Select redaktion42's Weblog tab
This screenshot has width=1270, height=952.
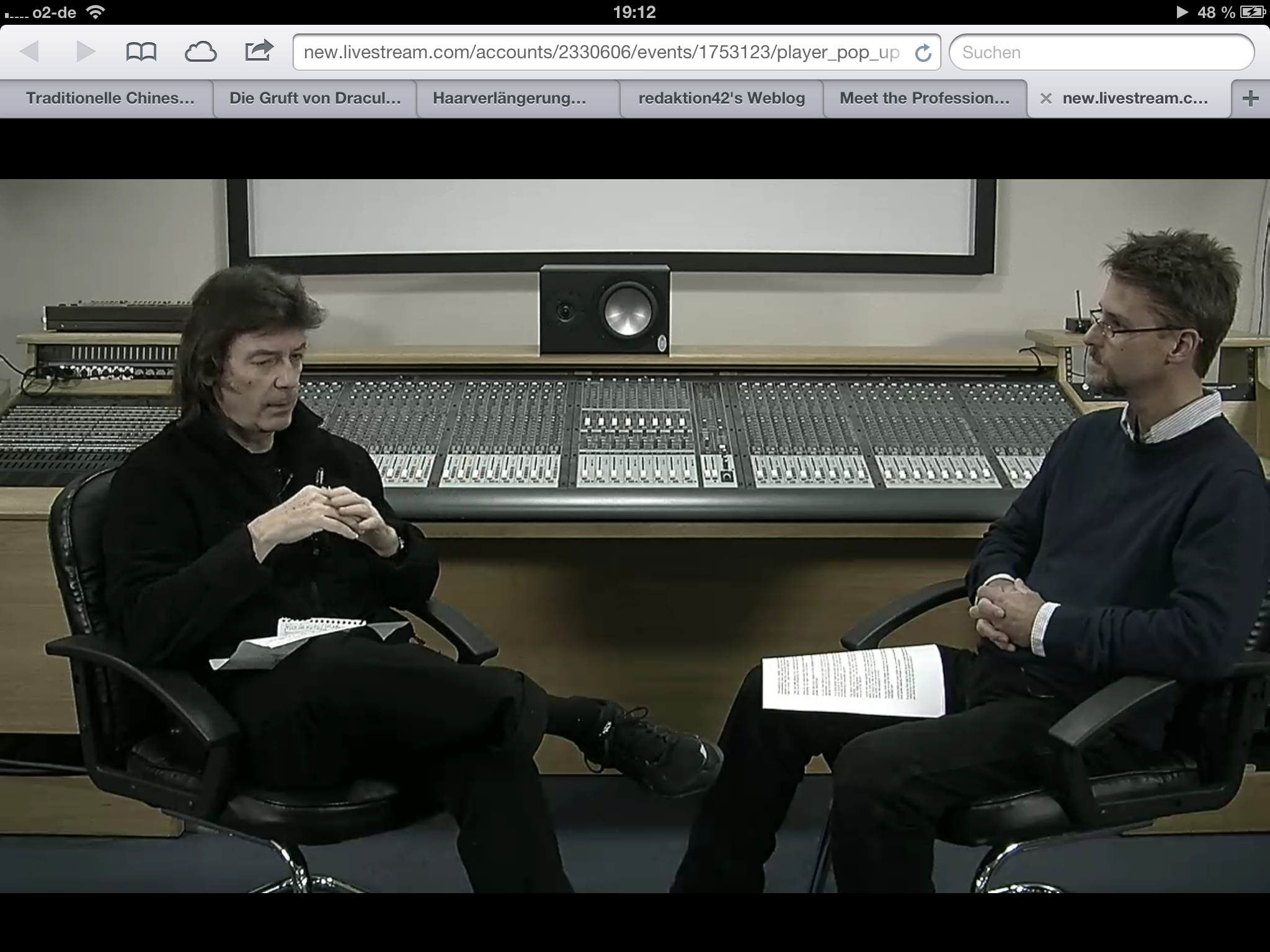coord(721,99)
